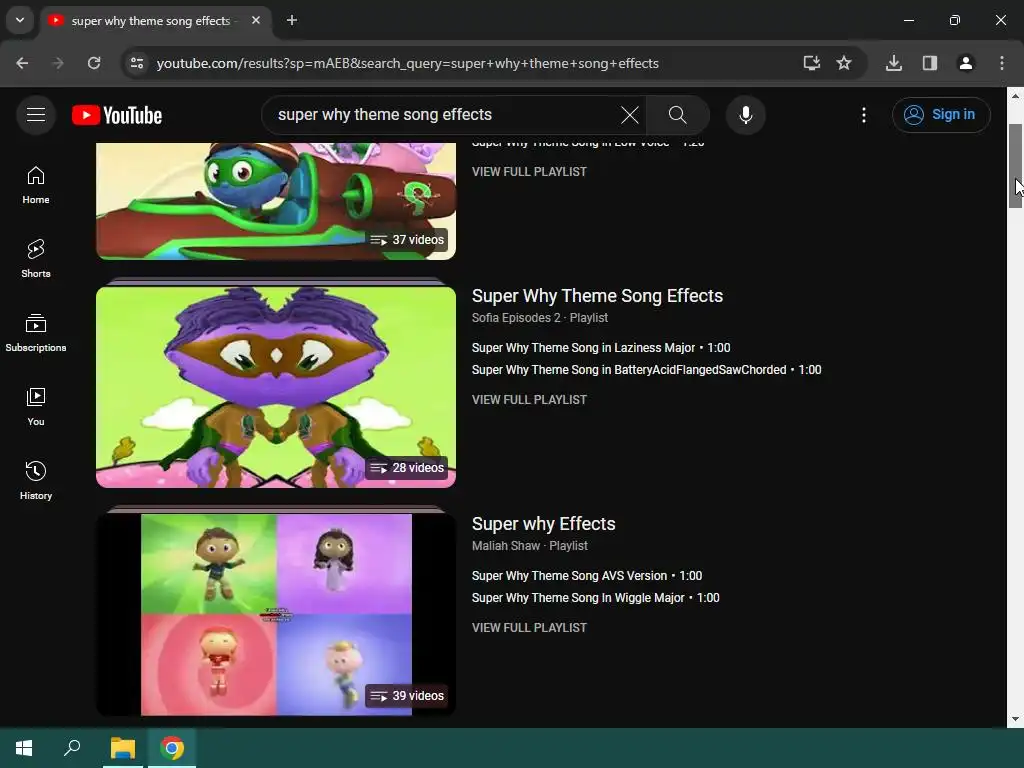Open the YouTube guide hamburger menu

(x=36, y=115)
